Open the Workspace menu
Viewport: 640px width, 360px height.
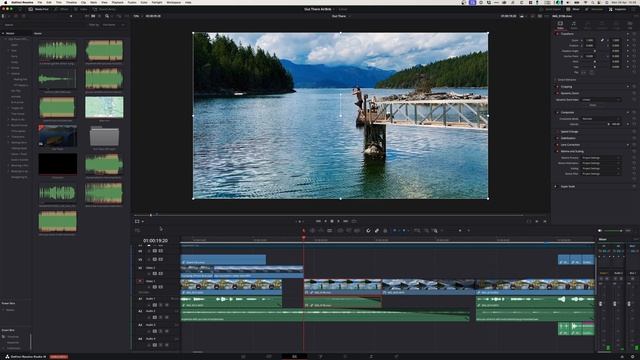(173, 2)
